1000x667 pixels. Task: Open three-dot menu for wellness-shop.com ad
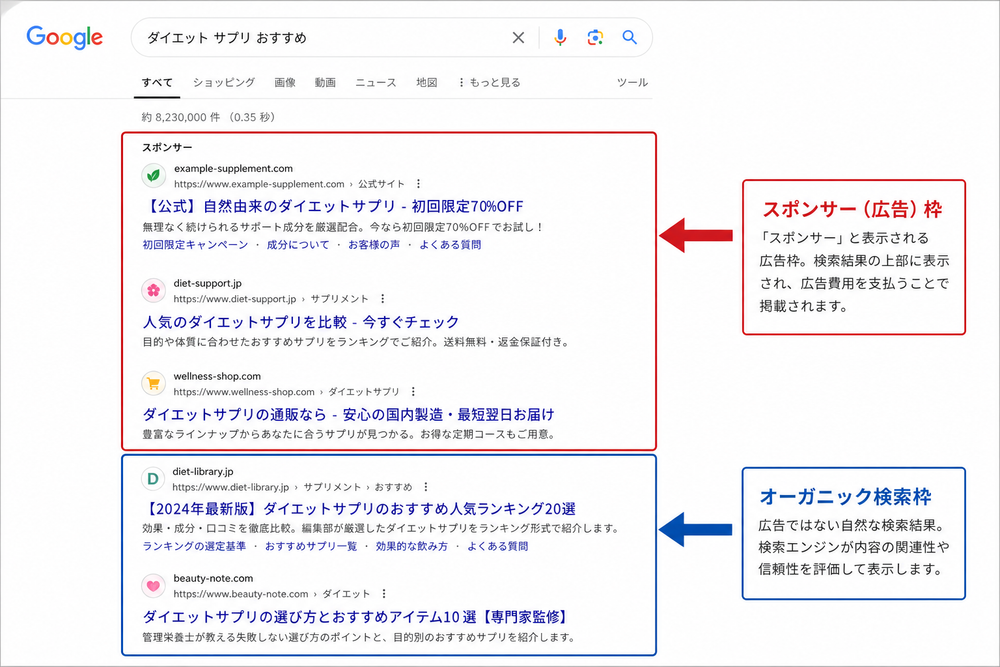point(413,392)
